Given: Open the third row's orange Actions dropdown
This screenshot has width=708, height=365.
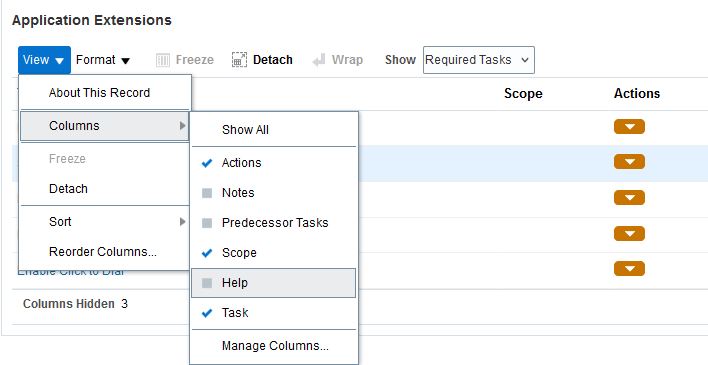Looking at the screenshot, I should point(629,197).
